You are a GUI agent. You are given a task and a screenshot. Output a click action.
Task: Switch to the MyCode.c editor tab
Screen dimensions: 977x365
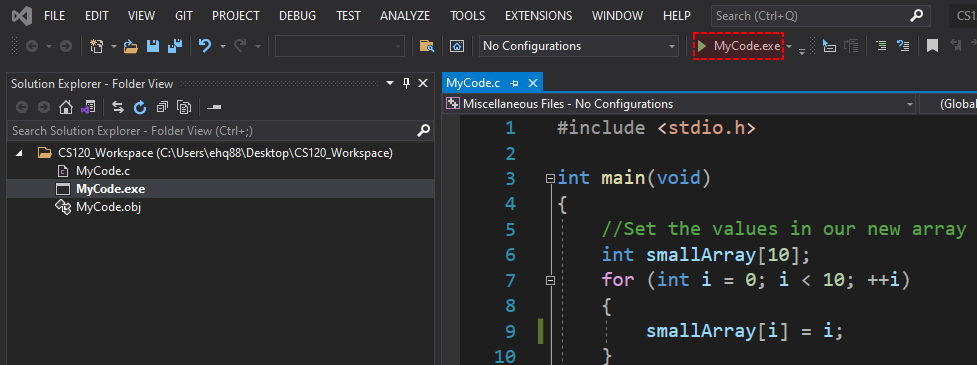(x=474, y=83)
